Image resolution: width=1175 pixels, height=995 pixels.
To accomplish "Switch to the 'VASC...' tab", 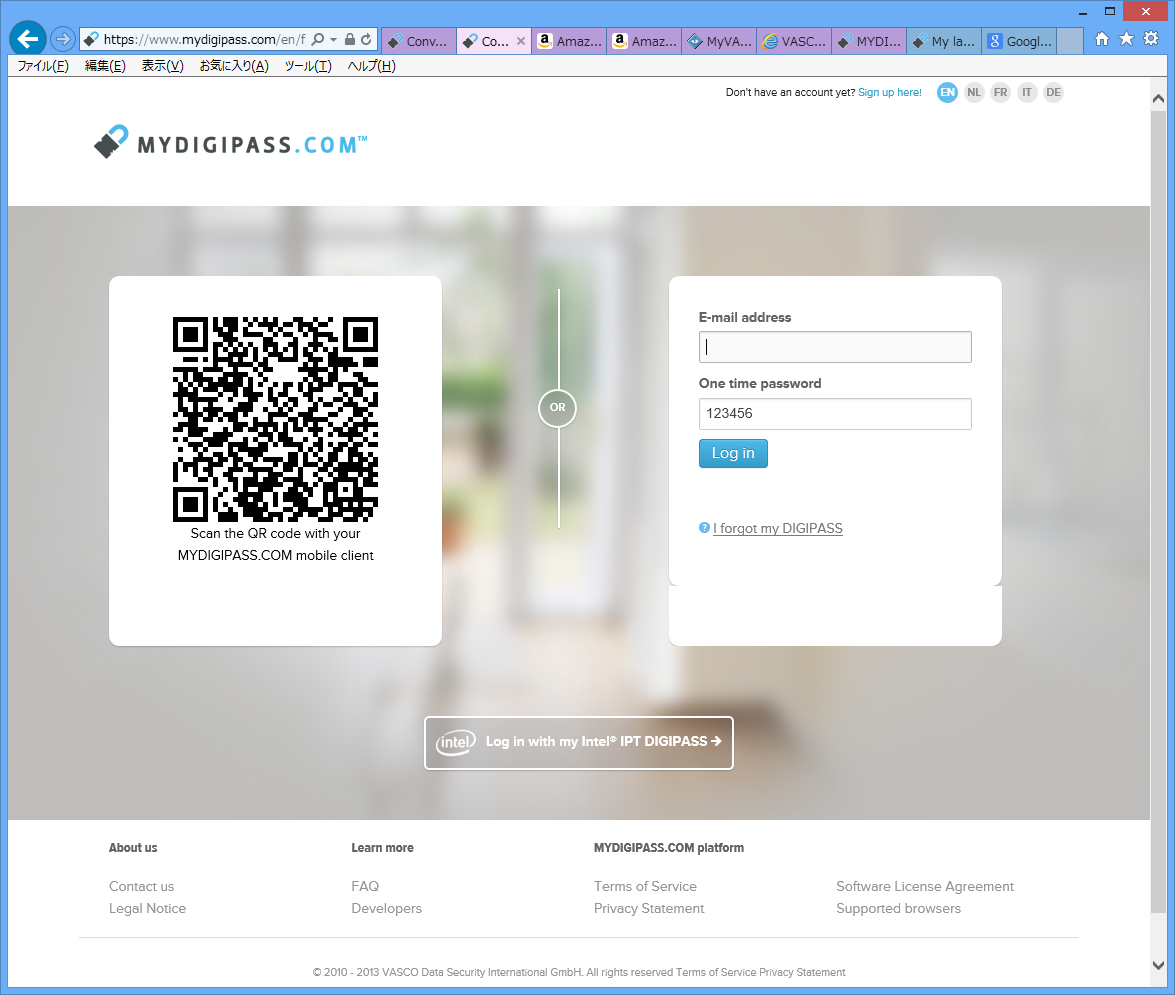I will tap(794, 41).
